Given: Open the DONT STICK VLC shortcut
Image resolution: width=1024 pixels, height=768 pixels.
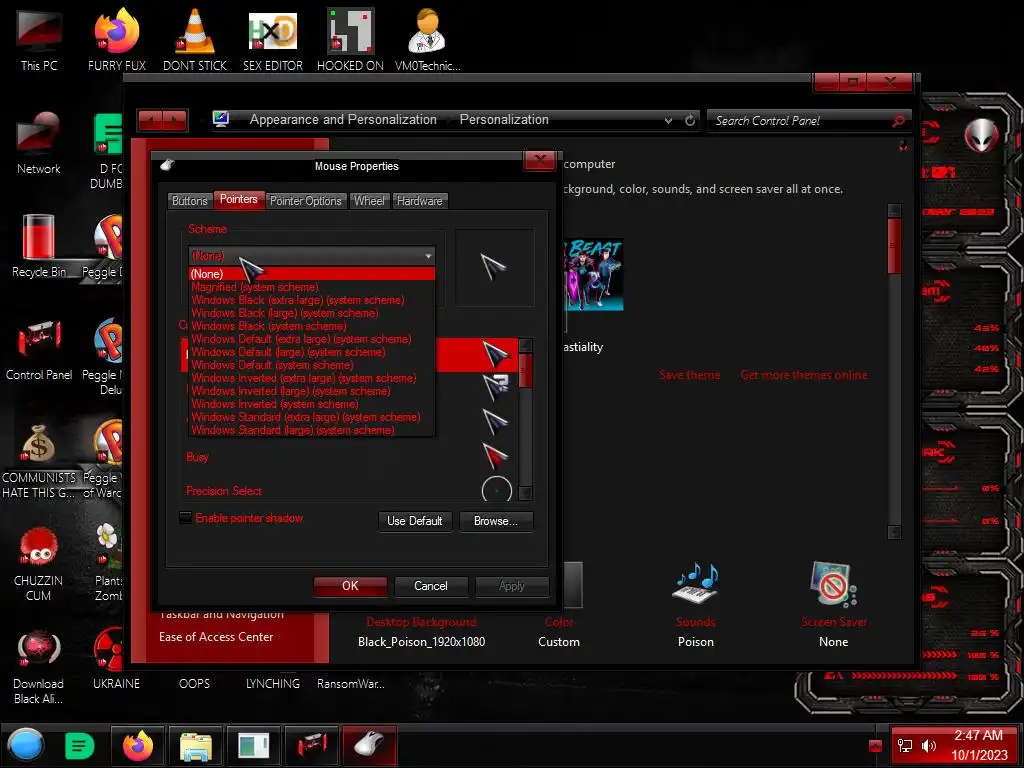Looking at the screenshot, I should 195,39.
